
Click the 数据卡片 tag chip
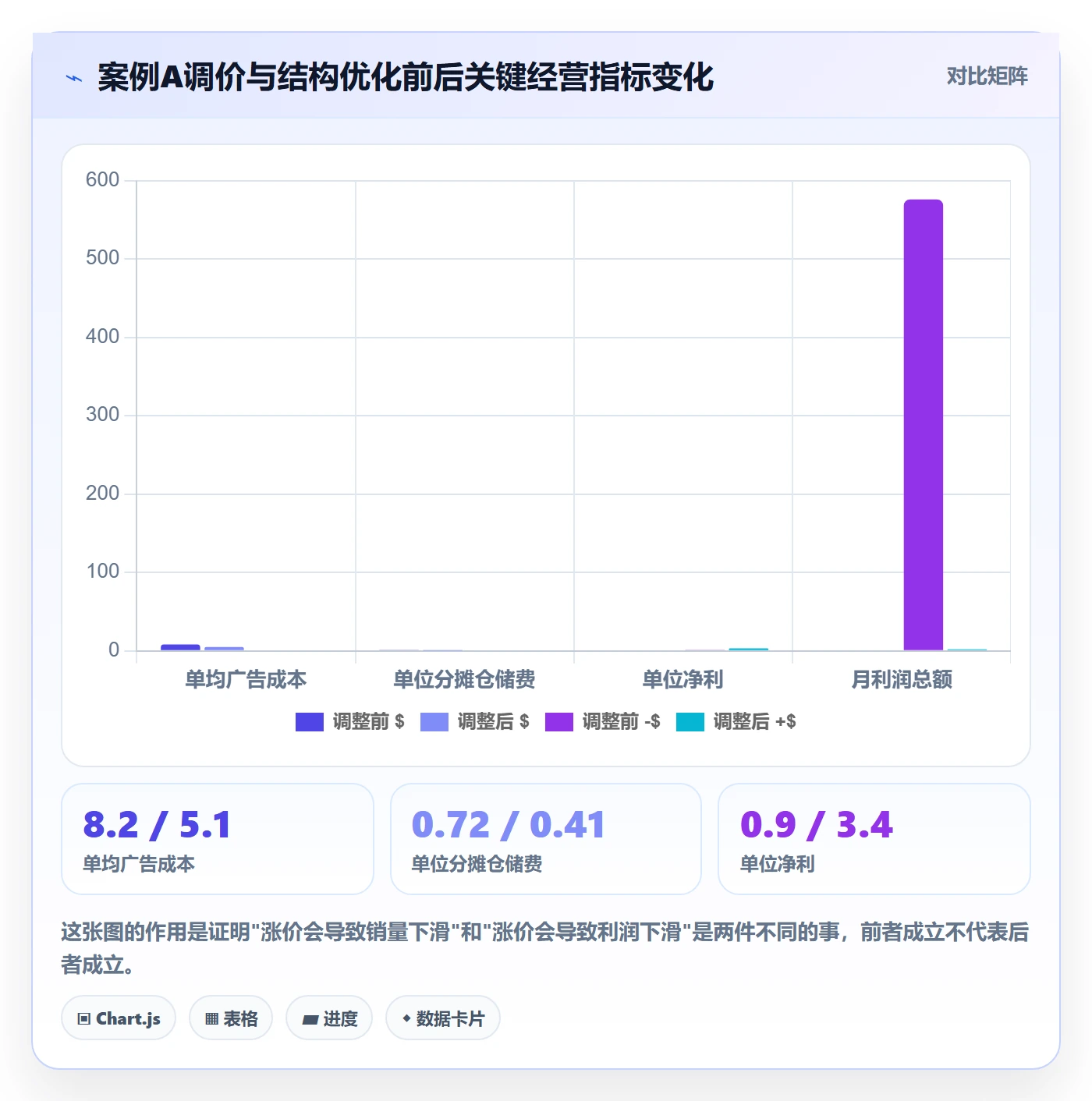point(443,1018)
